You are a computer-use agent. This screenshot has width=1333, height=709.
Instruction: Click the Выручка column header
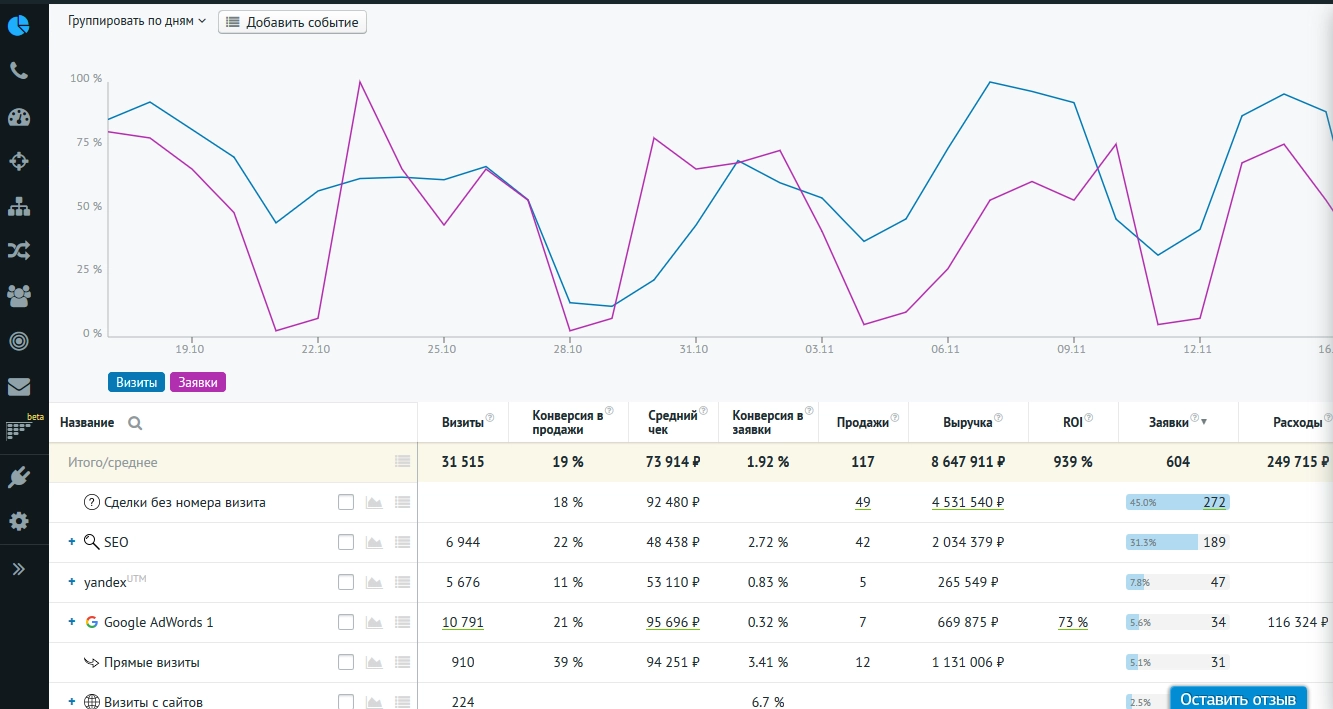pyautogui.click(x=966, y=422)
